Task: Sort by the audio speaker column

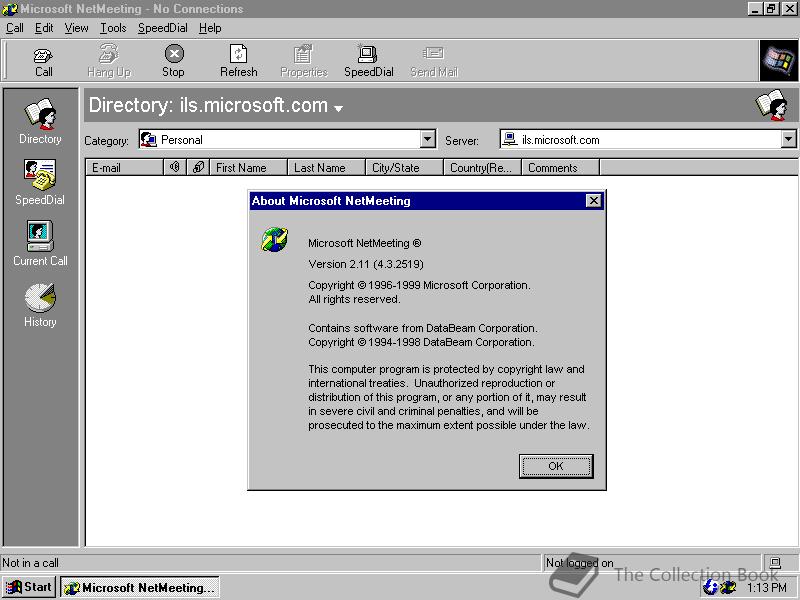Action: (175, 167)
